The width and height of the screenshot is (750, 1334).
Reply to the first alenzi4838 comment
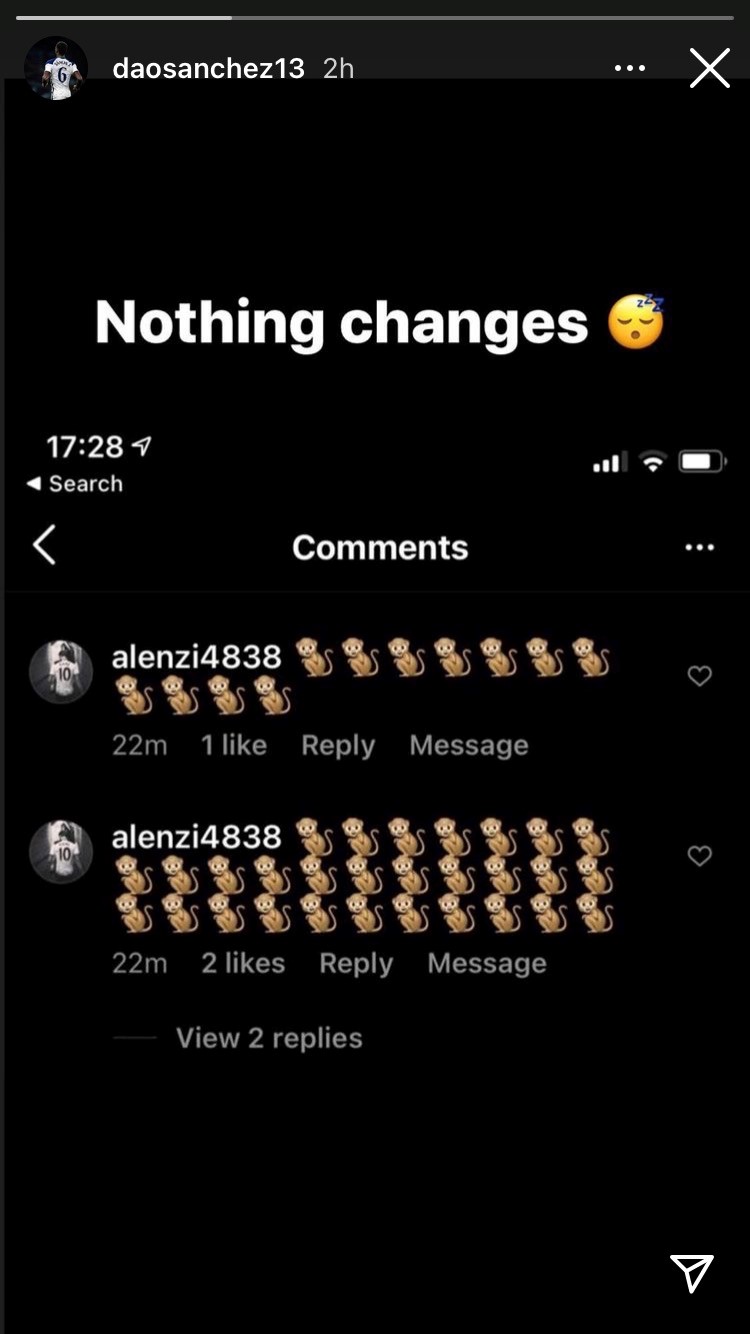[338, 746]
